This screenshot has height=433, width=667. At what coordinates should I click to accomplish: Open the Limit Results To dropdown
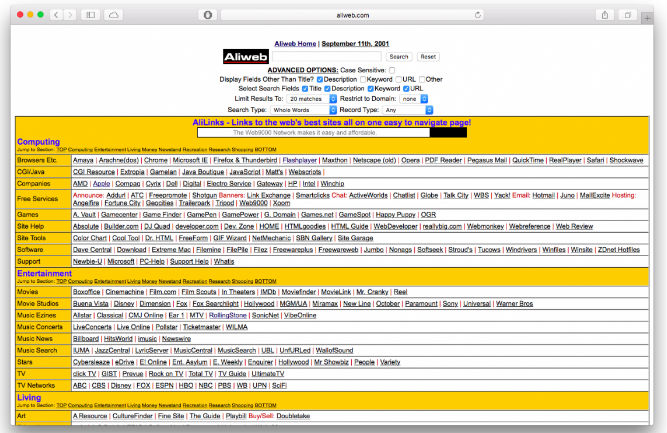(x=312, y=99)
